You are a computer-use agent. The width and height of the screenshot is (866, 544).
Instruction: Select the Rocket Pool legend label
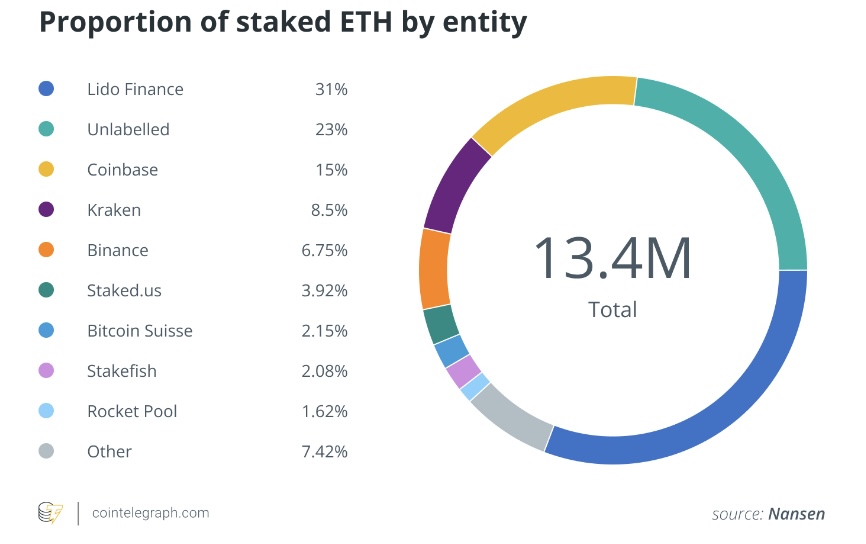132,411
